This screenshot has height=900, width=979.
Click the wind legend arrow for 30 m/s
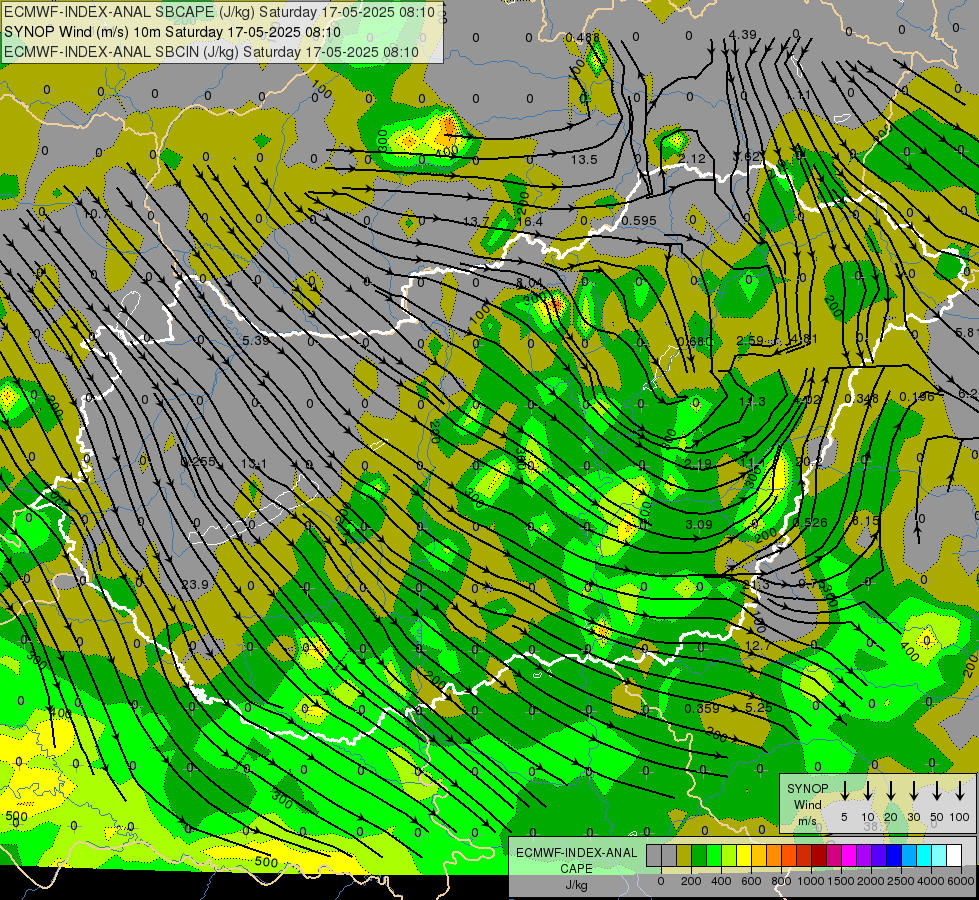(913, 791)
